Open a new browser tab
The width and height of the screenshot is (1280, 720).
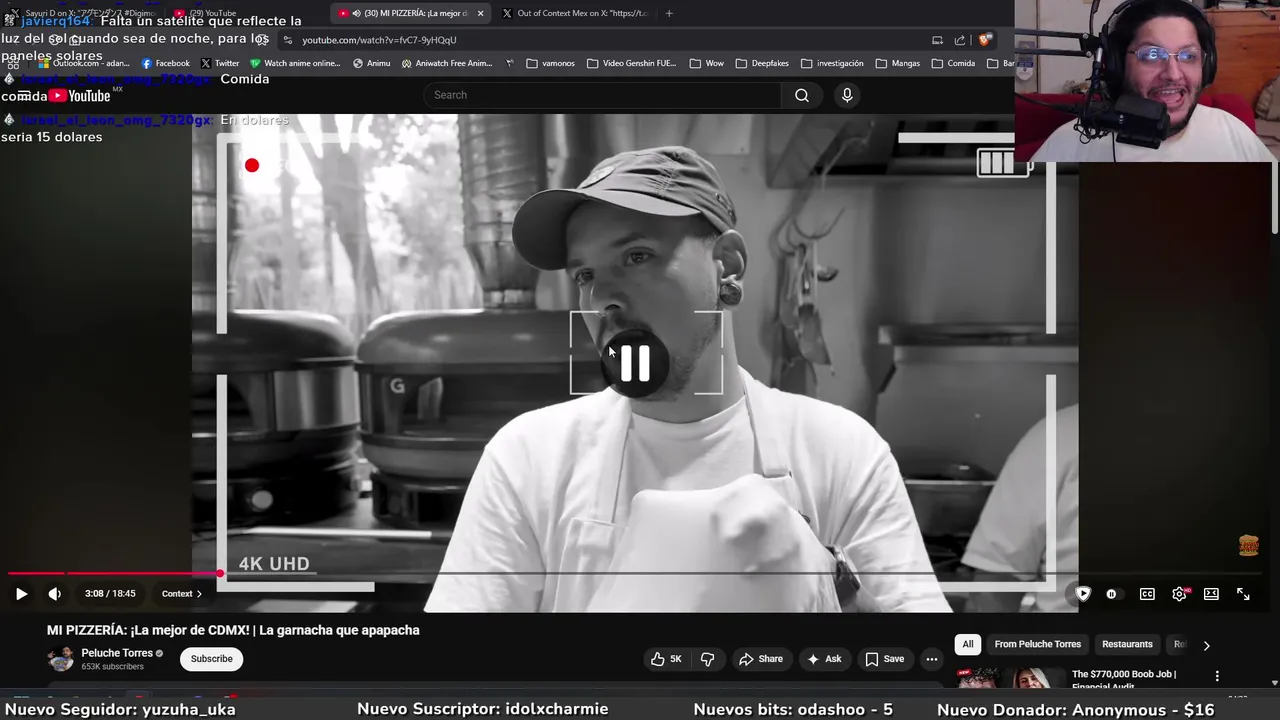pyautogui.click(x=669, y=13)
